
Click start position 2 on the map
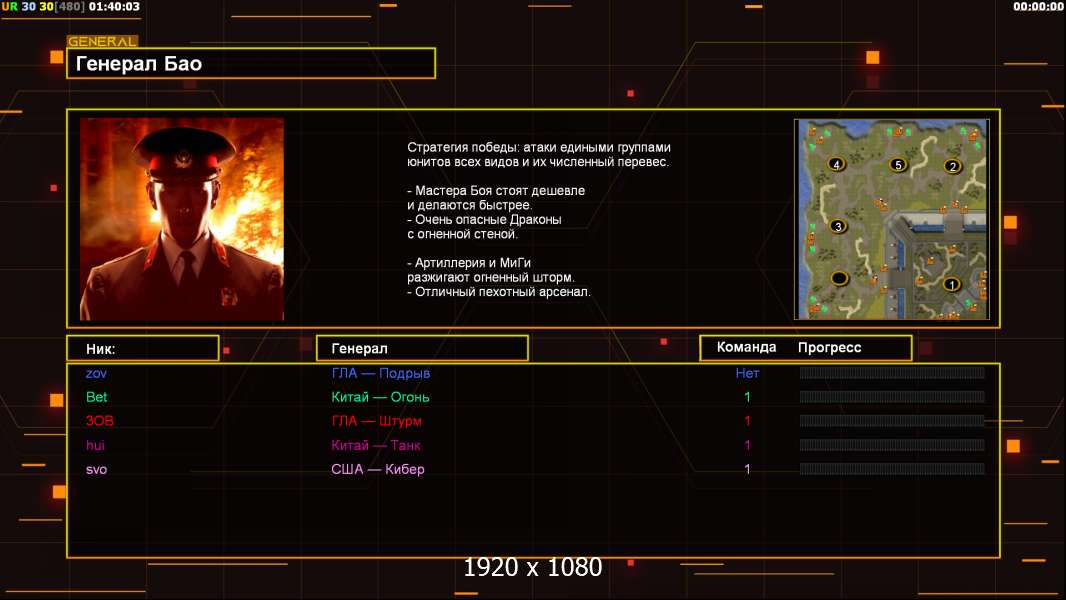(x=952, y=166)
